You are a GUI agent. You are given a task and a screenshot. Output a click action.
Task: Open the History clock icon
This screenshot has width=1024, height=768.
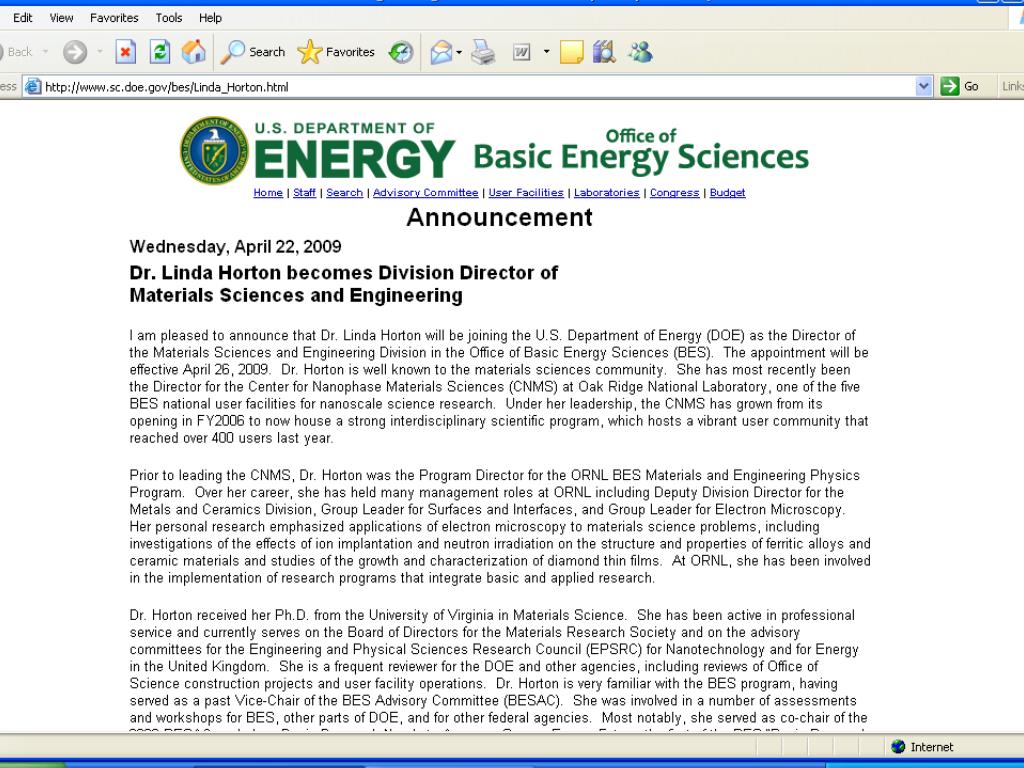(400, 52)
